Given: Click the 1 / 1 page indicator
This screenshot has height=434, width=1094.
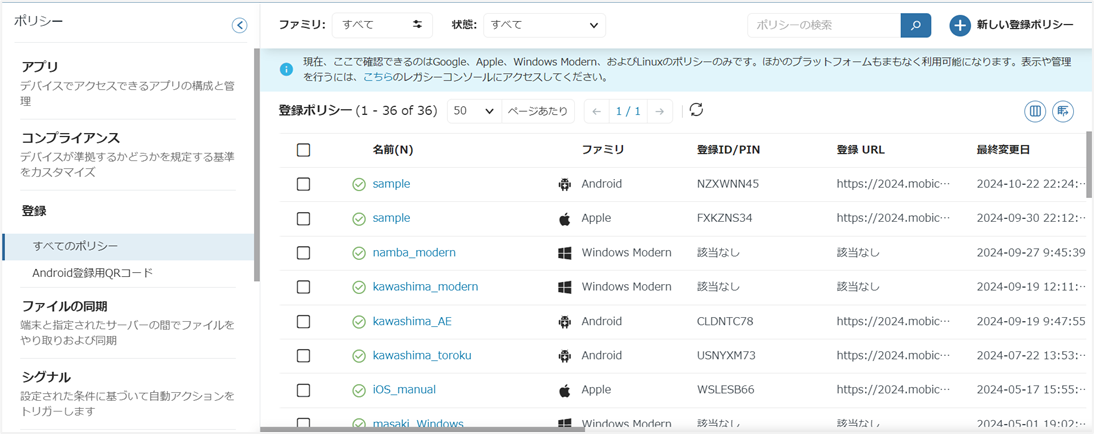Looking at the screenshot, I should point(628,112).
